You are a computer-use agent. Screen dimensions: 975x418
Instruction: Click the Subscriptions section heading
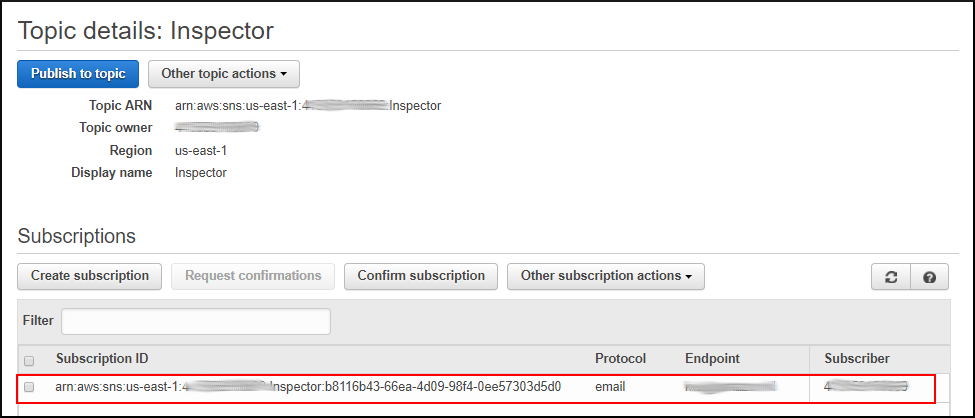(76, 236)
